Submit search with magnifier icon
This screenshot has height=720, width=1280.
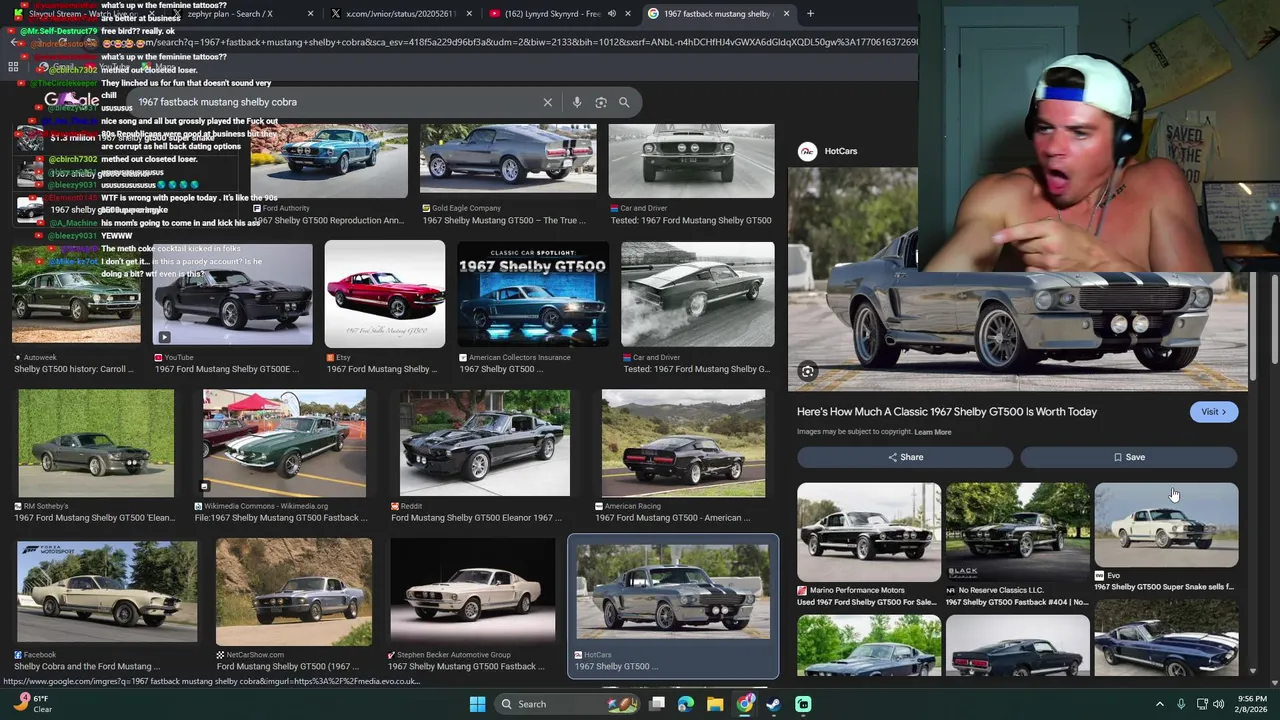click(x=624, y=102)
